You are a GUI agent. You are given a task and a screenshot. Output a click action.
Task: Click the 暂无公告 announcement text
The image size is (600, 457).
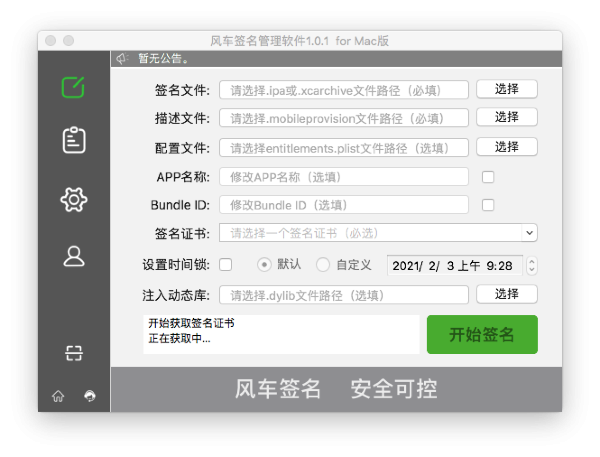tap(163, 59)
